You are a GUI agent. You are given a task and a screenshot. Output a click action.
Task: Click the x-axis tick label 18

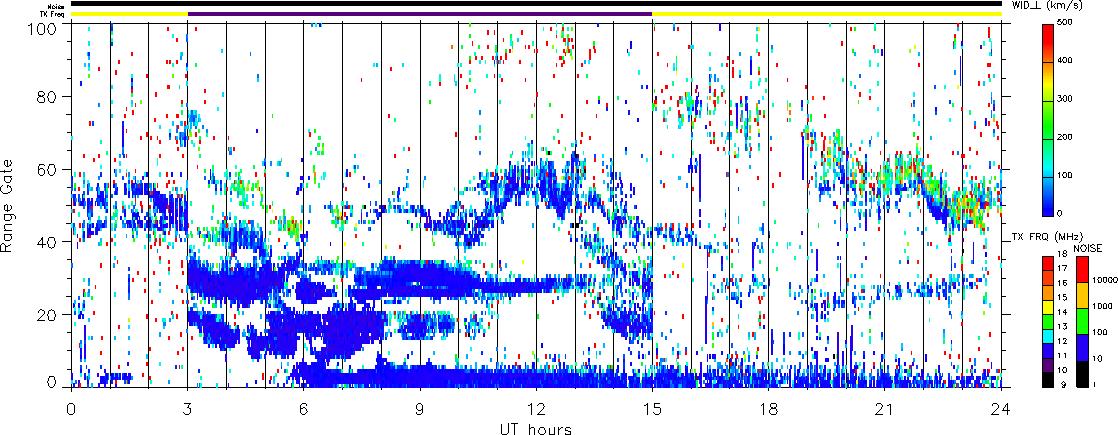pyautogui.click(x=769, y=409)
